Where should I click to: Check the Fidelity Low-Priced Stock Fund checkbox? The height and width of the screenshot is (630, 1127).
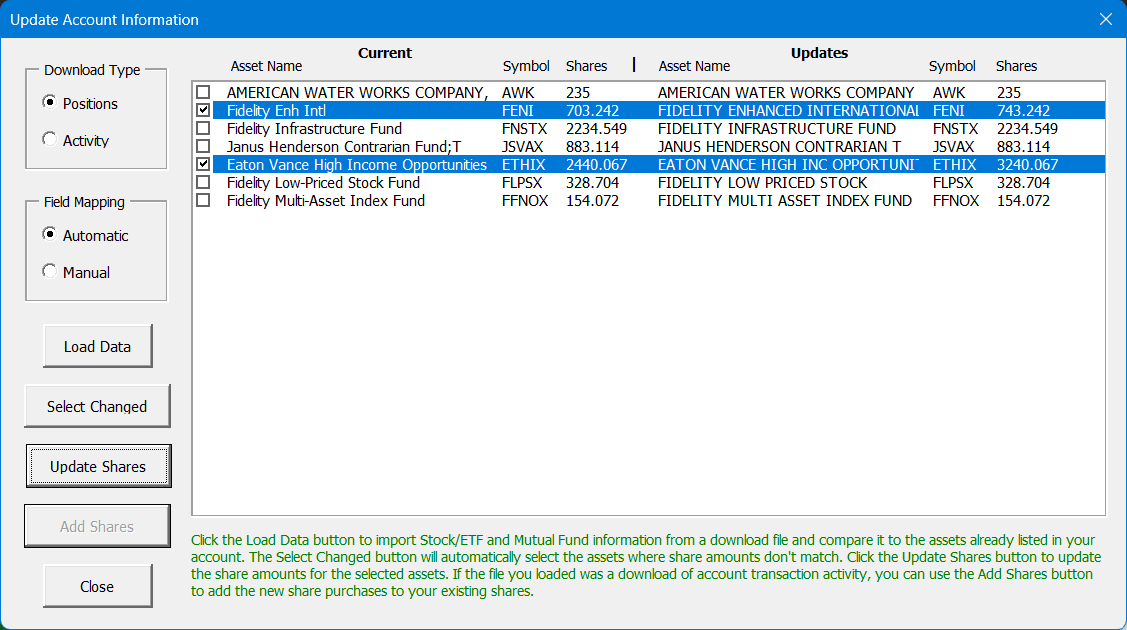tap(203, 182)
